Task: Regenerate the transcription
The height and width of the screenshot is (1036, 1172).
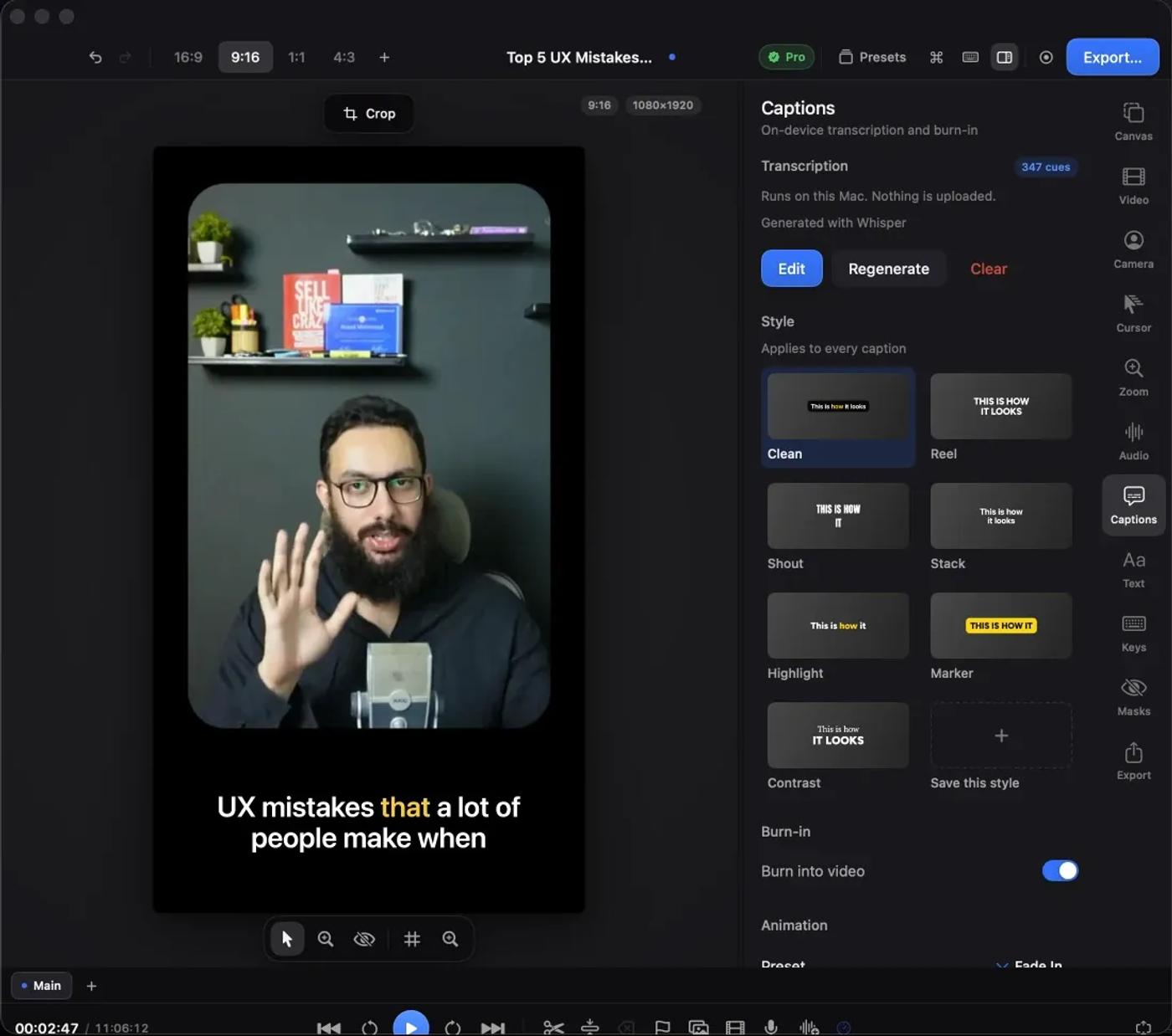Action: coord(888,269)
